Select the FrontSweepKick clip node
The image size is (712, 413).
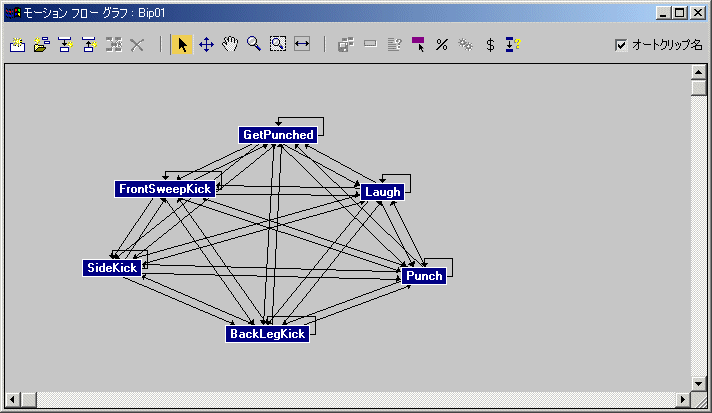point(165,189)
